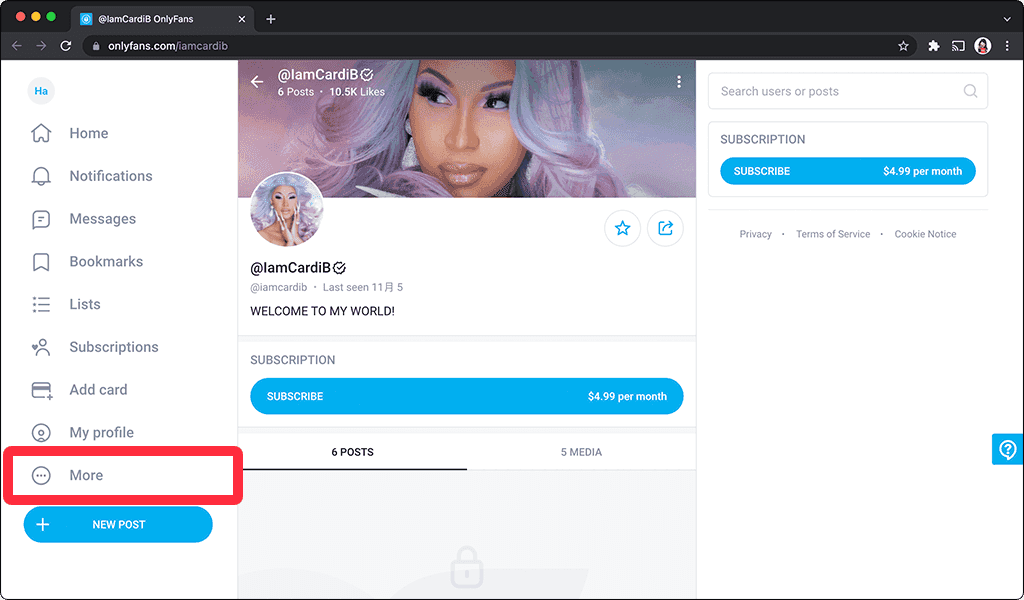1024x600 pixels.
Task: Click the search magnifier icon
Action: click(x=970, y=91)
